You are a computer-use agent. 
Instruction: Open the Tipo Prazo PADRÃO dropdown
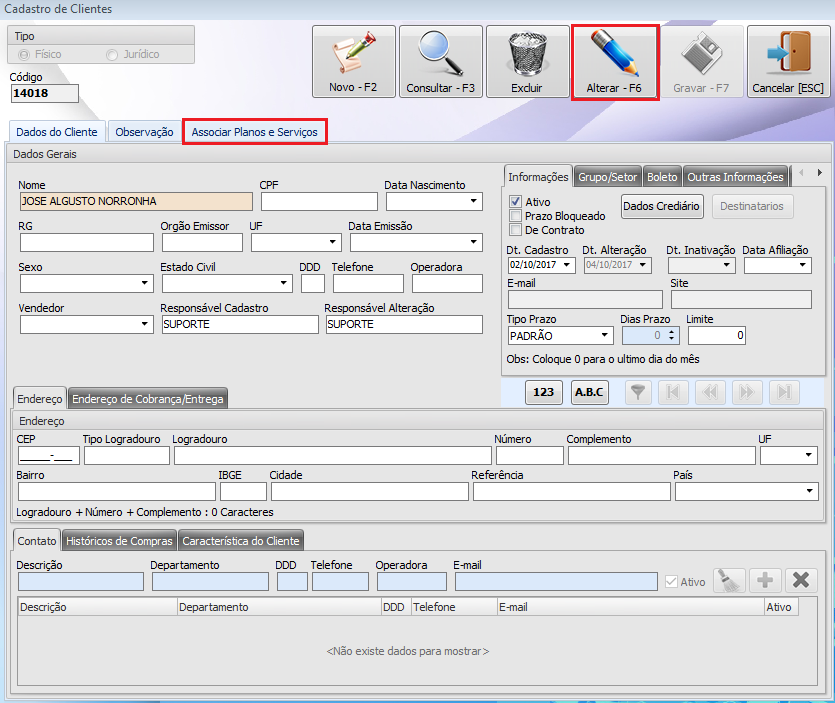(604, 336)
